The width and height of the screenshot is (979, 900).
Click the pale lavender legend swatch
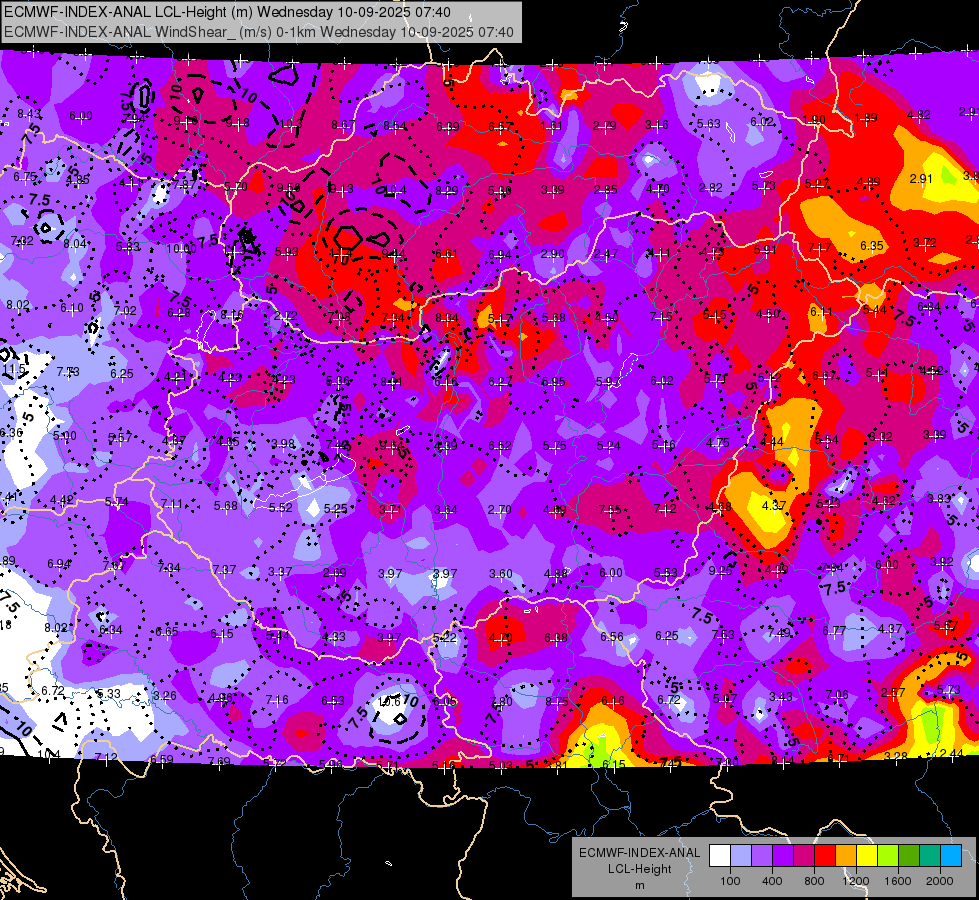click(x=741, y=856)
